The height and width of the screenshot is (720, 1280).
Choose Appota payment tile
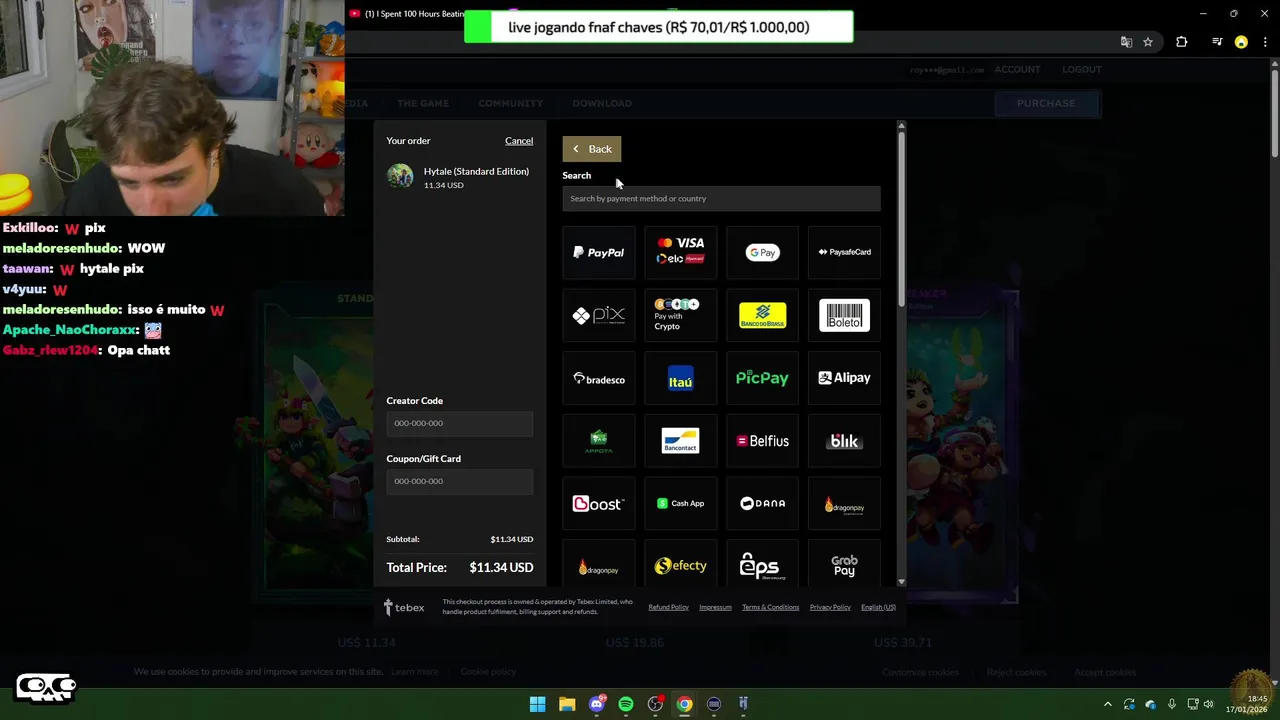tap(598, 441)
